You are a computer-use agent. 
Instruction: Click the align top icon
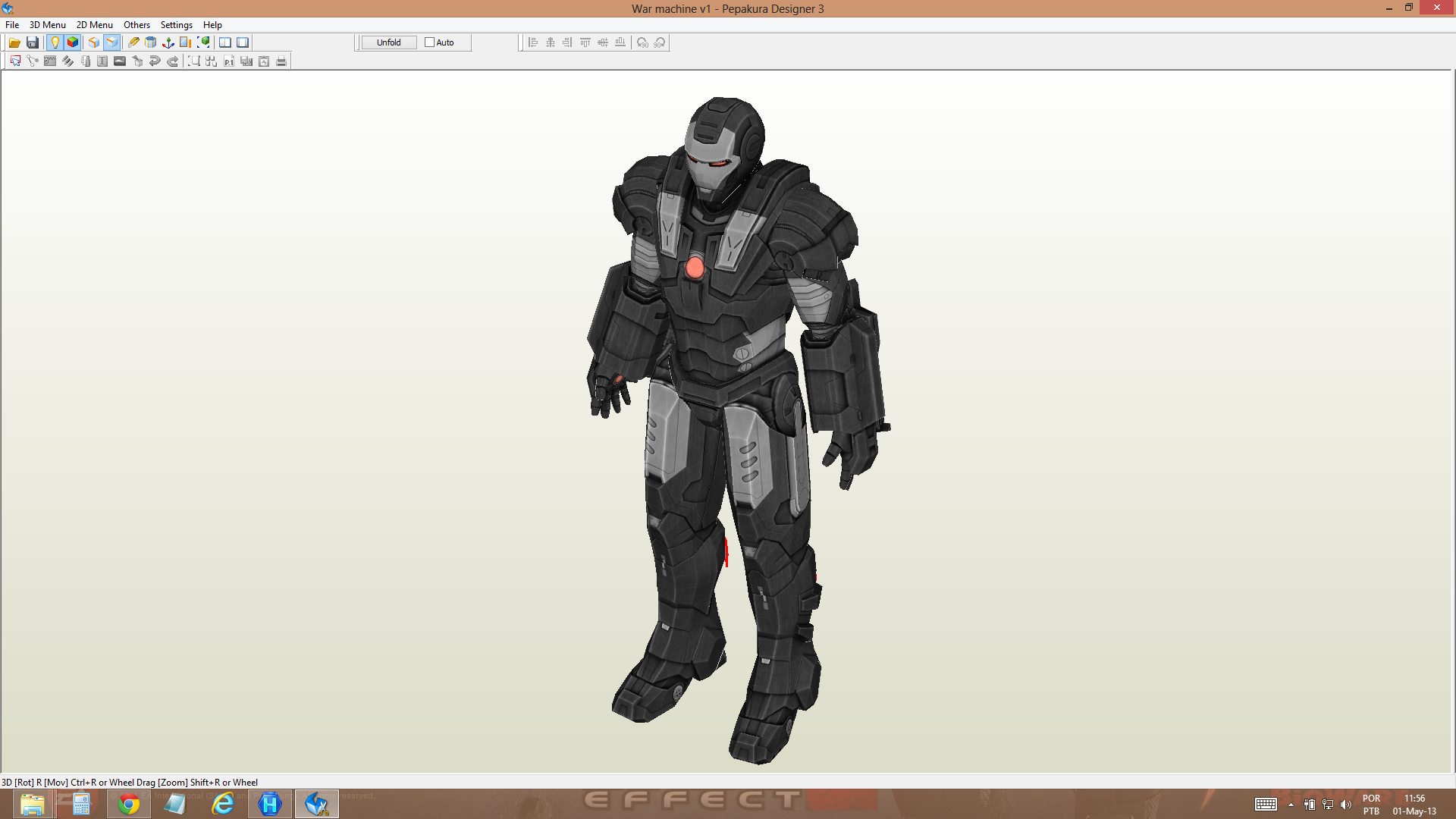coord(585,42)
